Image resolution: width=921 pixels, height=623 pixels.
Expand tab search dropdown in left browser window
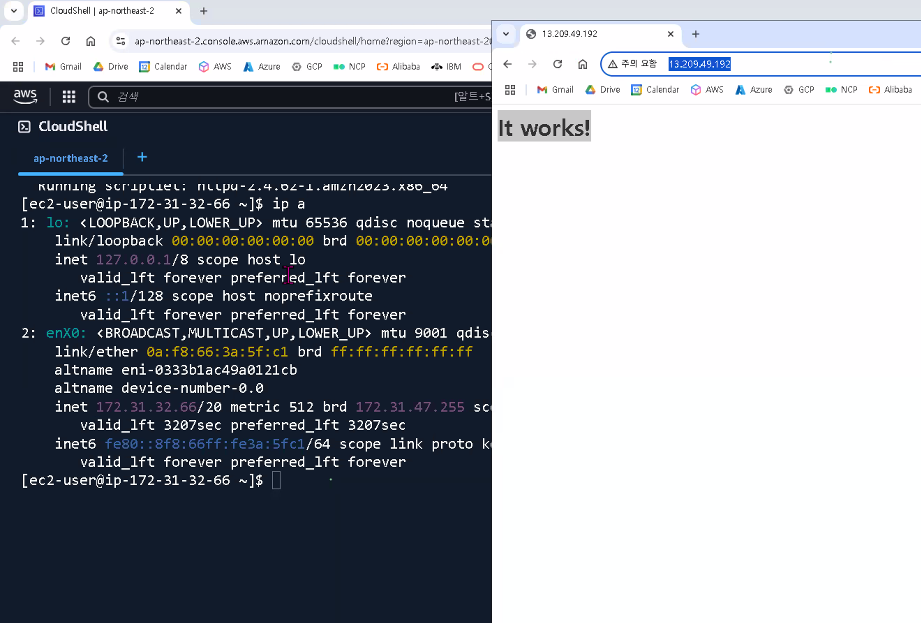(14, 11)
